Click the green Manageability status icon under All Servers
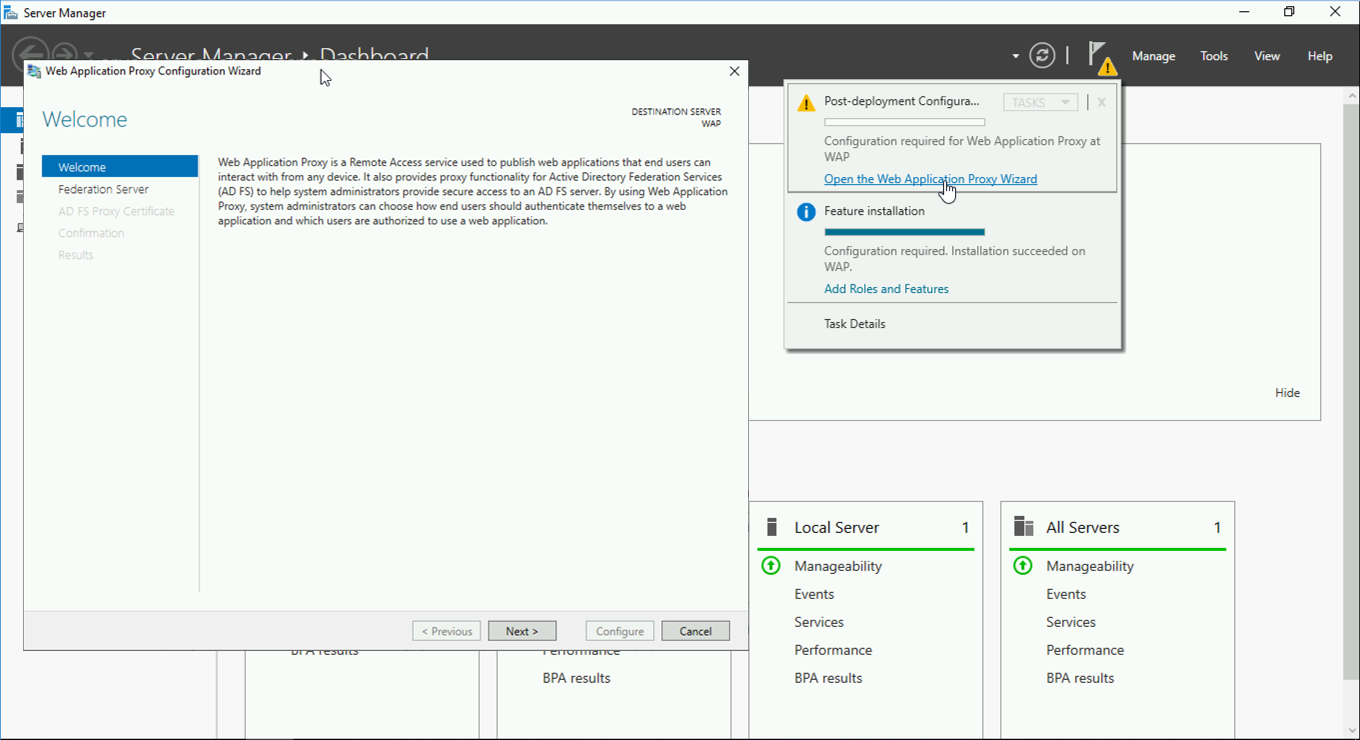The image size is (1360, 740). 1023,566
